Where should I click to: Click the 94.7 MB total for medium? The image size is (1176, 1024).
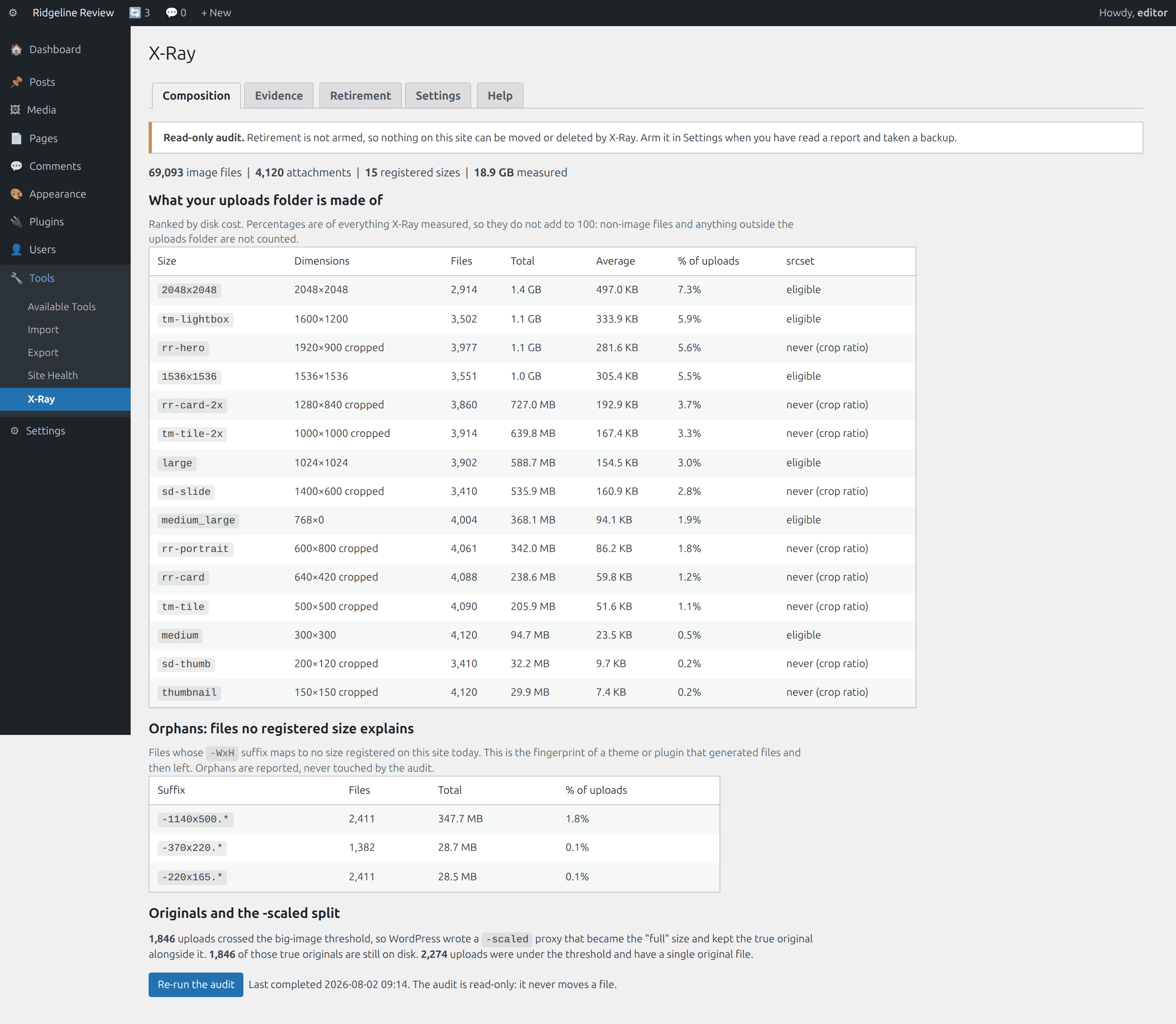point(530,635)
